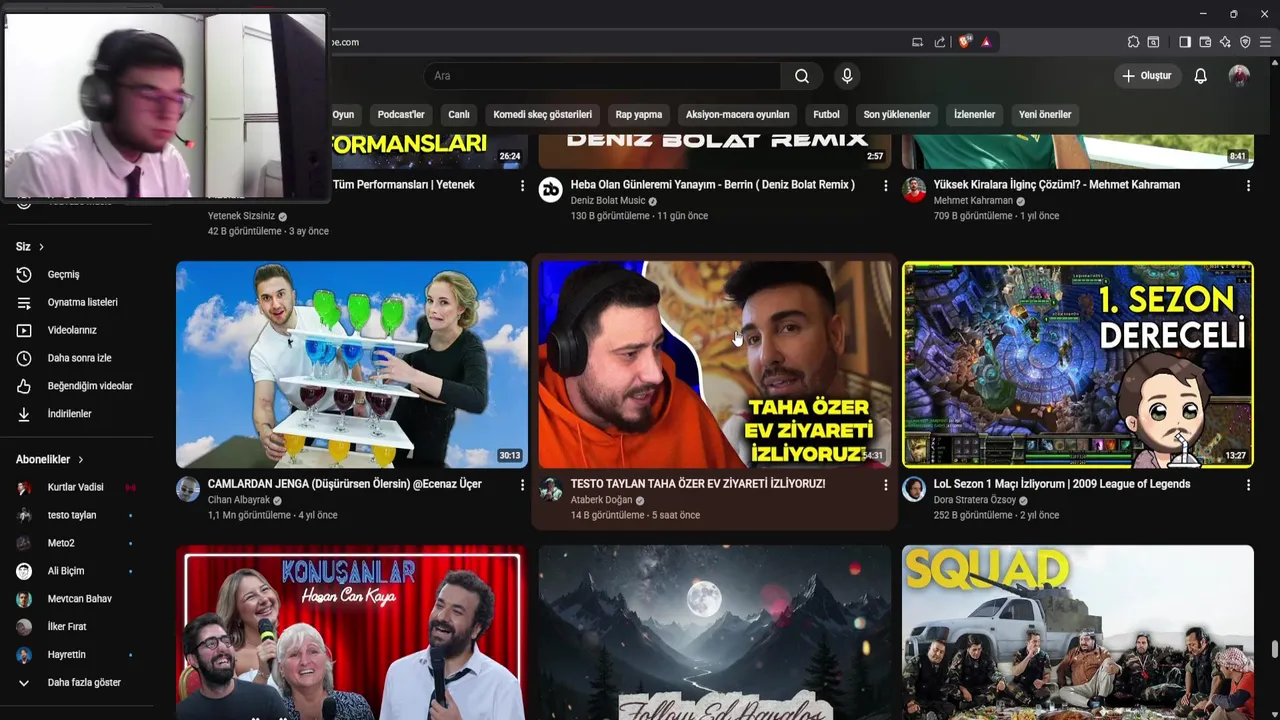Image resolution: width=1280 pixels, height=720 pixels.
Task: Open Deniz Bolat Music channel avatar
Action: click(x=551, y=190)
